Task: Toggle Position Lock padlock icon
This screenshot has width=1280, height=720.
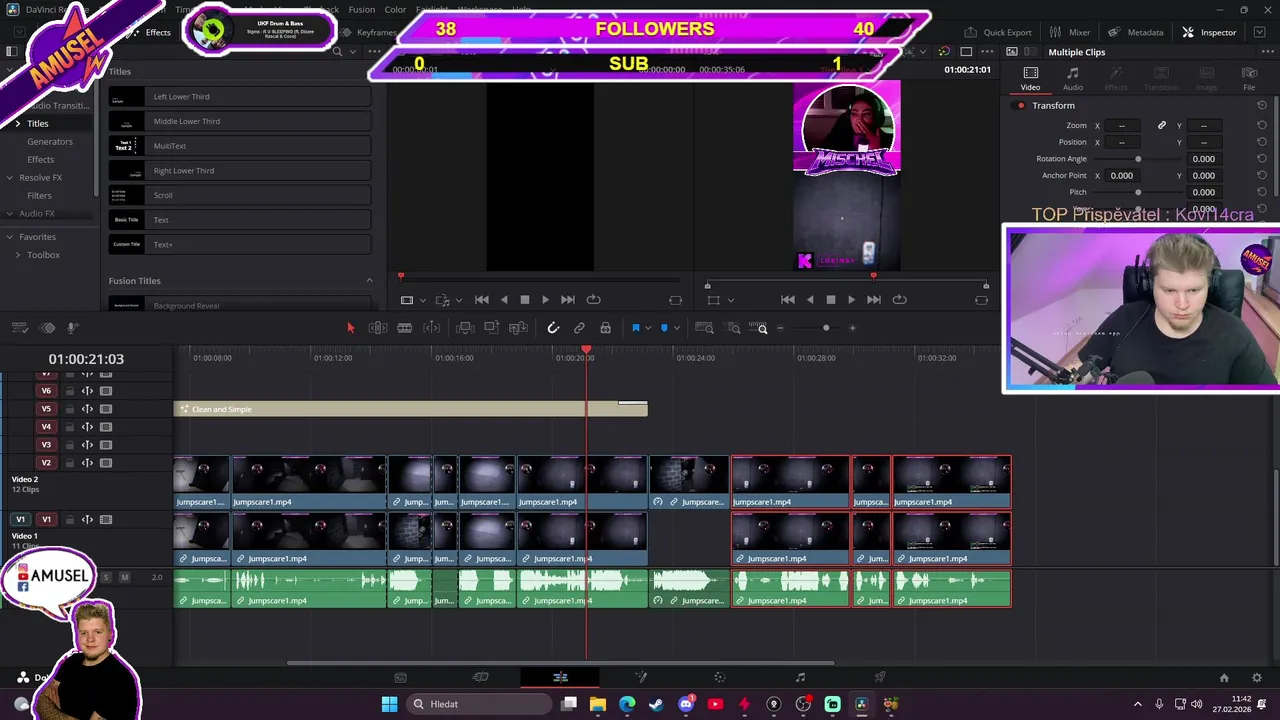Action: (x=605, y=328)
